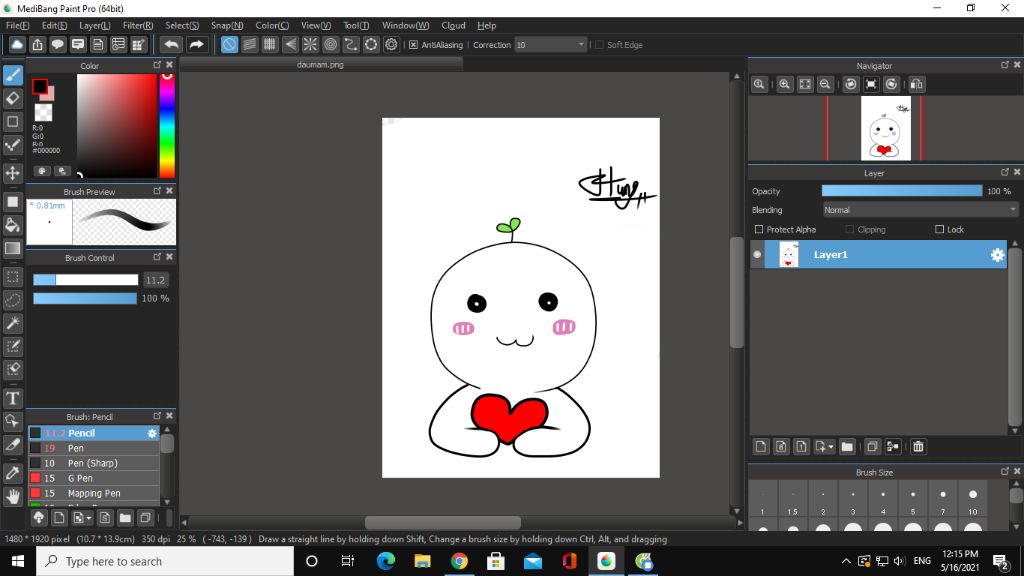This screenshot has width=1024, height=576.
Task: Select the Brush tool in the left toolbar
Action: [13, 75]
